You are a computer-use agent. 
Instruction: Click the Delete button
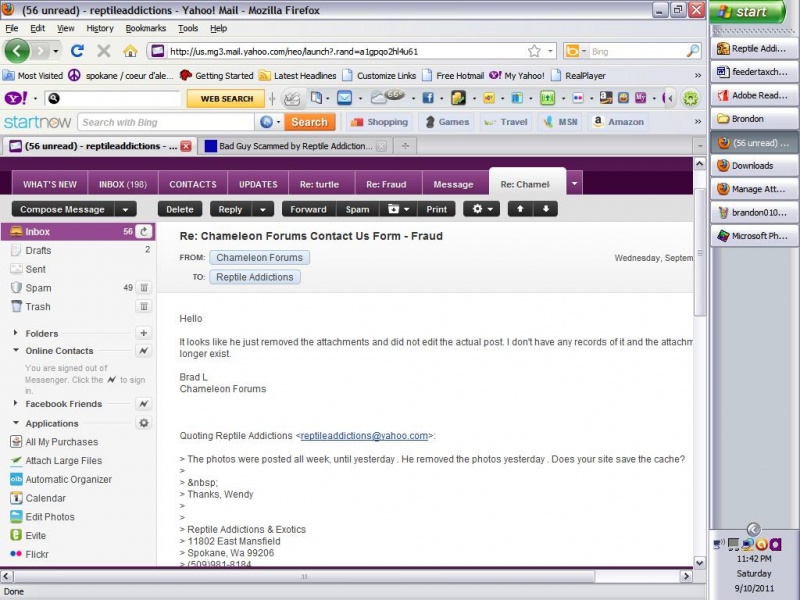pyautogui.click(x=180, y=209)
